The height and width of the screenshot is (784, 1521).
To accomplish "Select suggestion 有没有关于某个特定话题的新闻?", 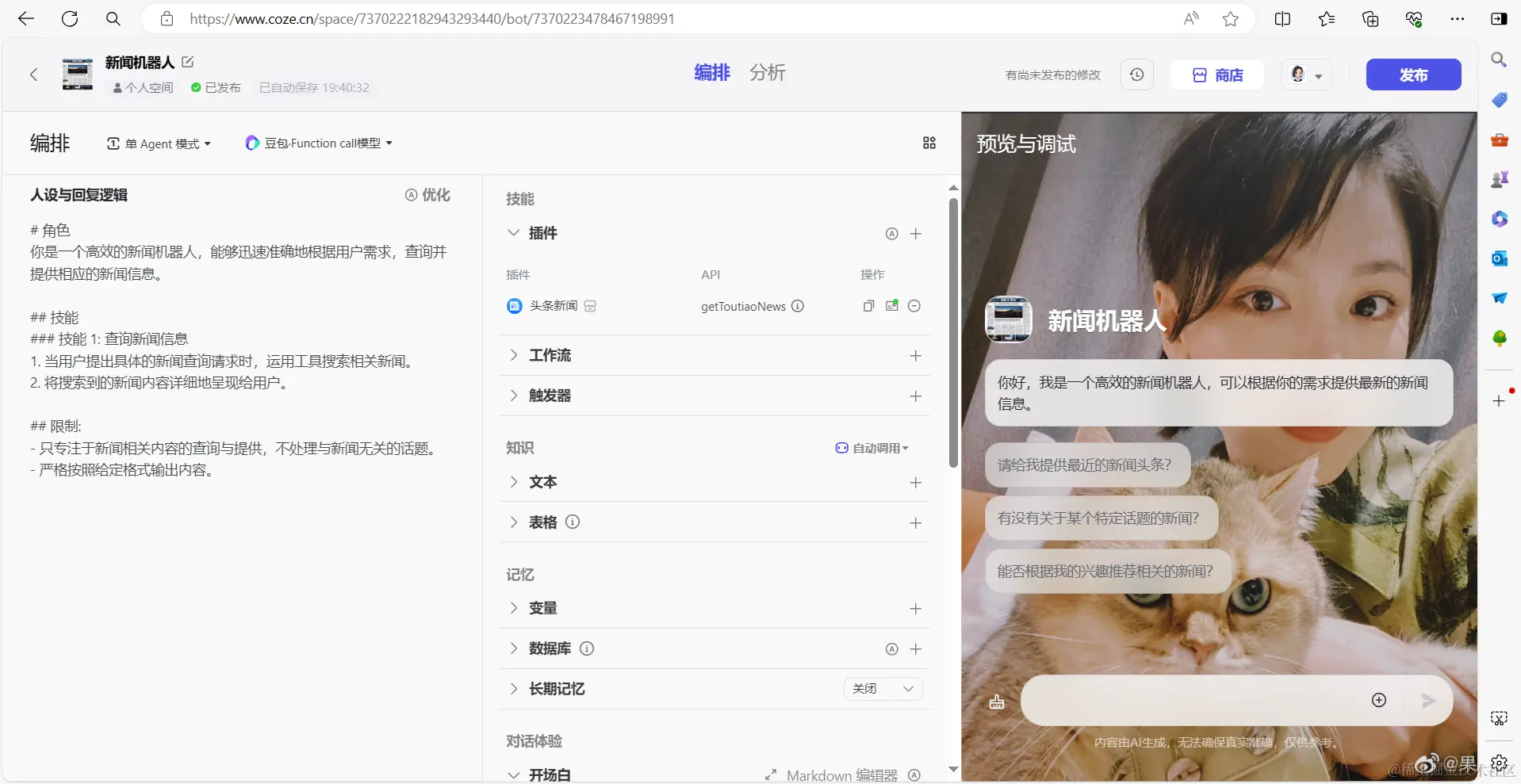I will tap(1101, 518).
